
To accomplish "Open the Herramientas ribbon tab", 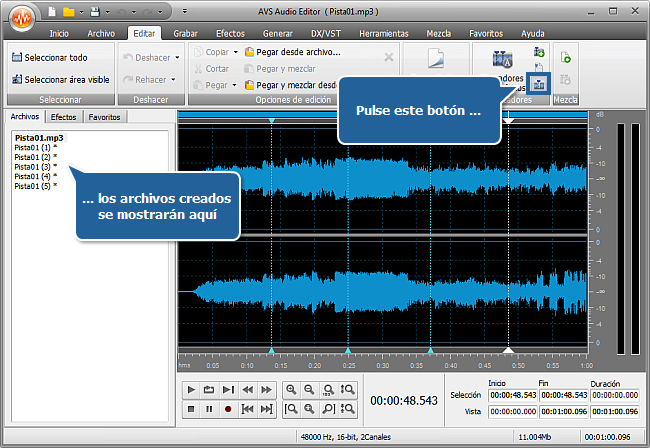I will click(384, 34).
